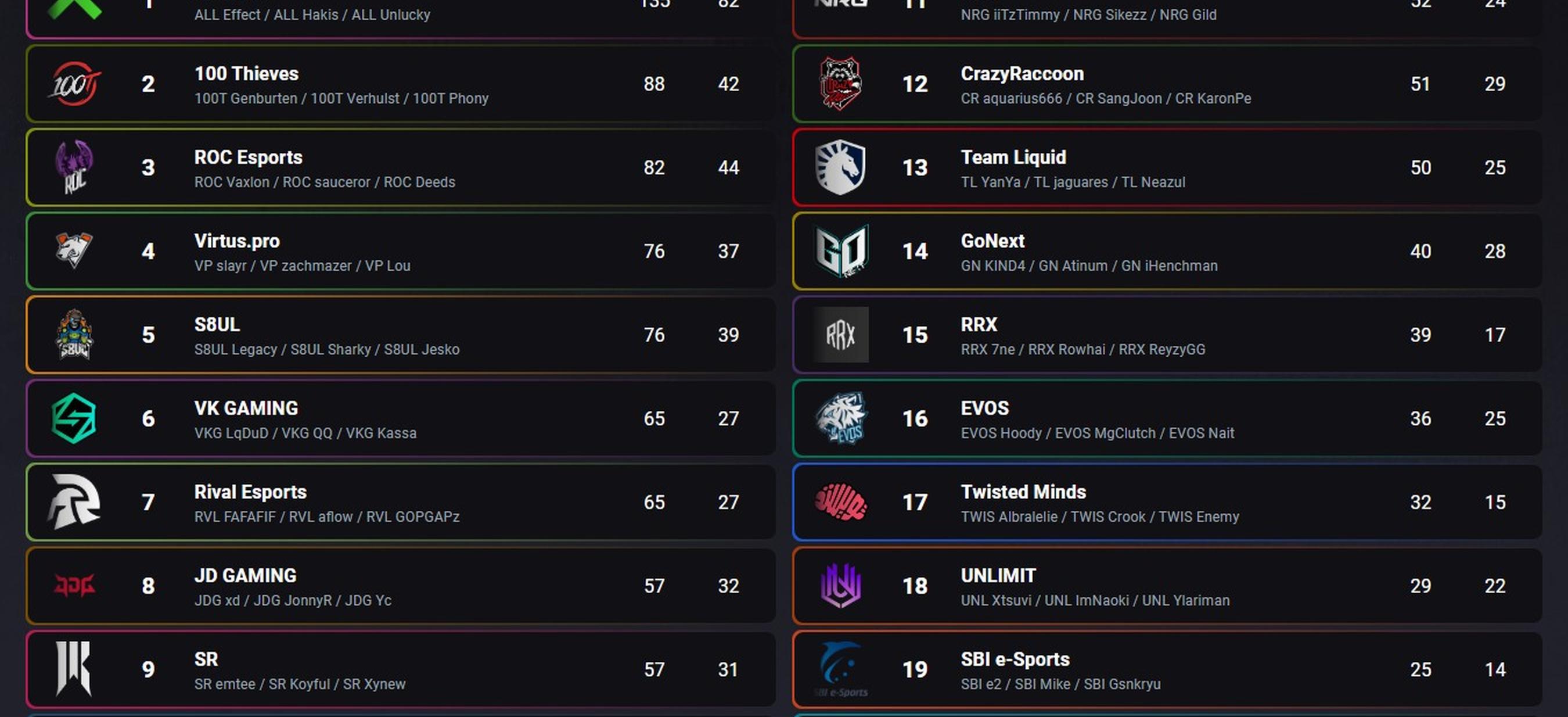1568x717 pixels.
Task: Click the VK GAMING green hexagon logo
Action: tap(74, 418)
